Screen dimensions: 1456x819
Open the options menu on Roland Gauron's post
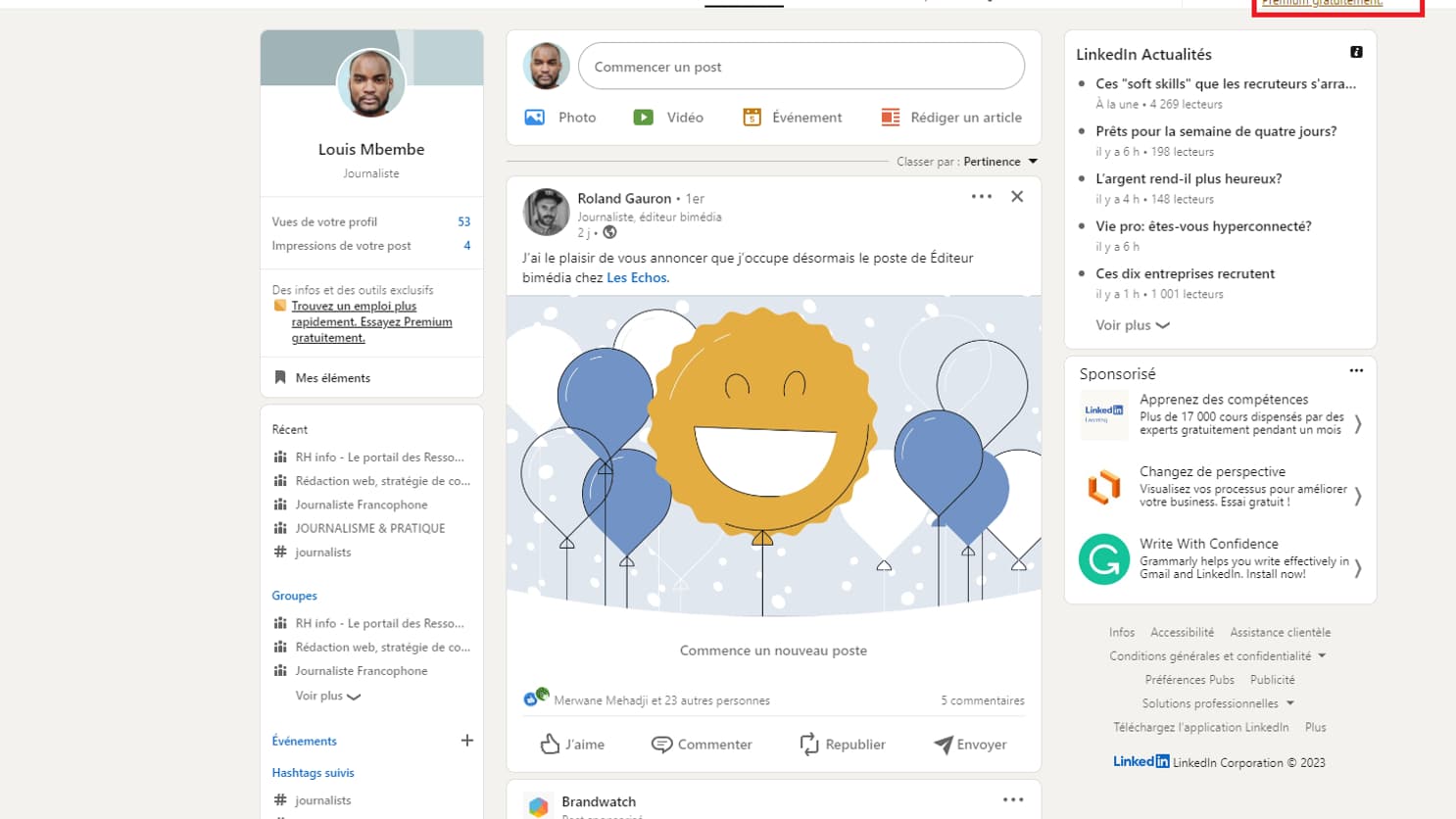(x=981, y=196)
